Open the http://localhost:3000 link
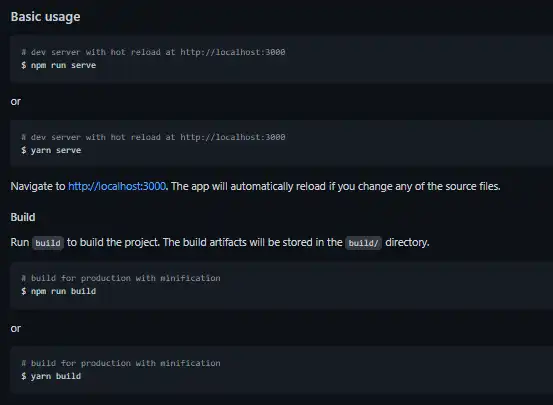This screenshot has height=405, width=553. (x=117, y=186)
